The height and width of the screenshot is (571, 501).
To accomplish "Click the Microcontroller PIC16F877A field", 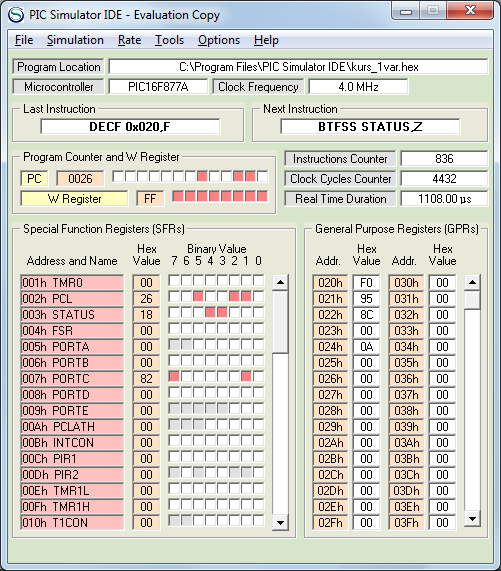I will (x=158, y=87).
